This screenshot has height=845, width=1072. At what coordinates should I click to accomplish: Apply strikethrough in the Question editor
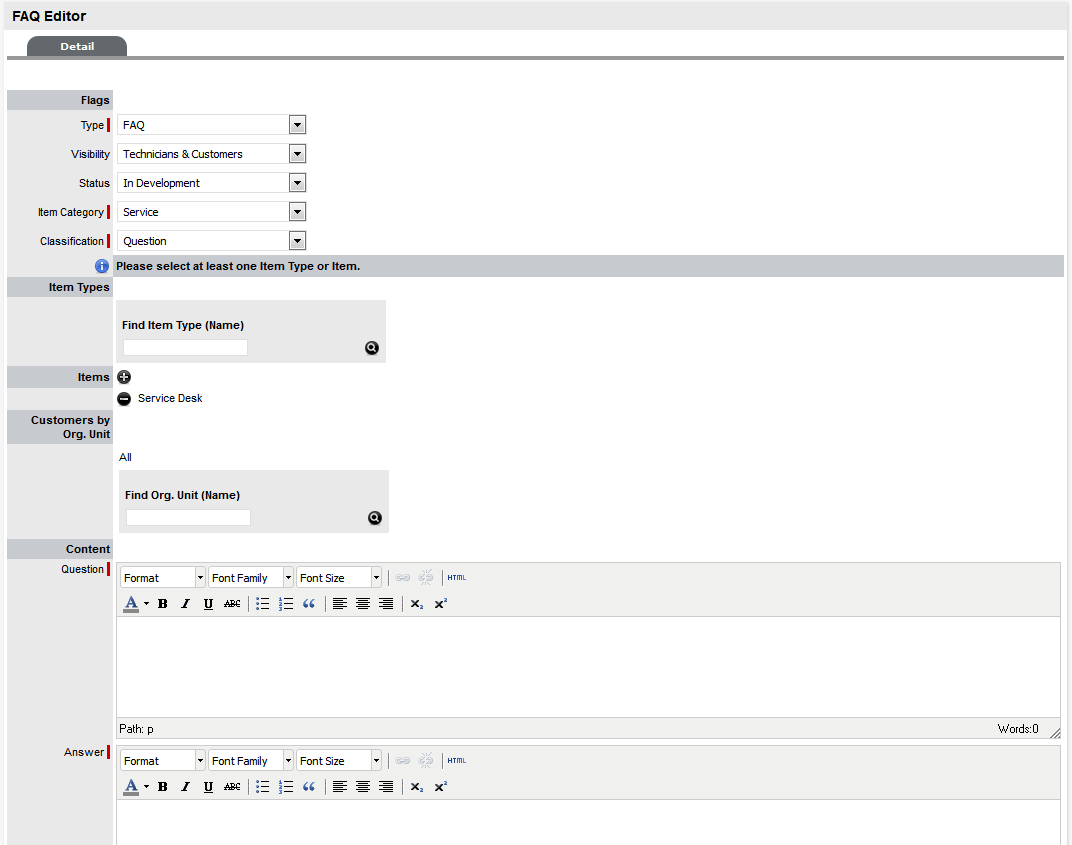click(232, 604)
